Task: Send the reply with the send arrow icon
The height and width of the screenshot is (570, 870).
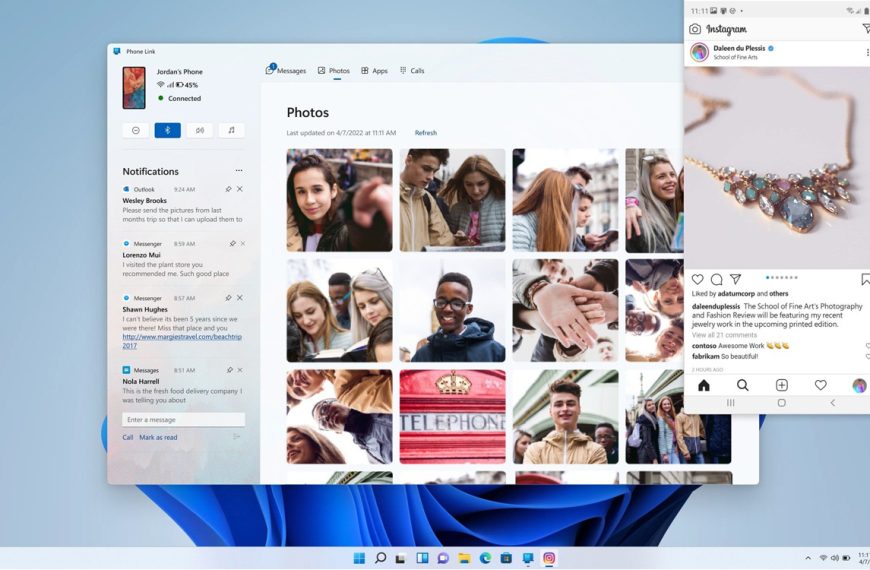Action: [x=237, y=437]
